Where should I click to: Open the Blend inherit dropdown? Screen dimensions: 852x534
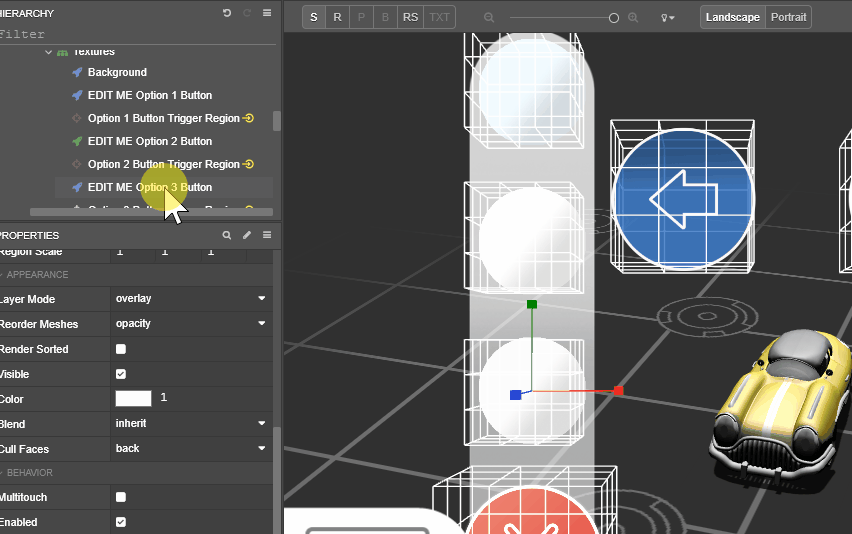(191, 424)
